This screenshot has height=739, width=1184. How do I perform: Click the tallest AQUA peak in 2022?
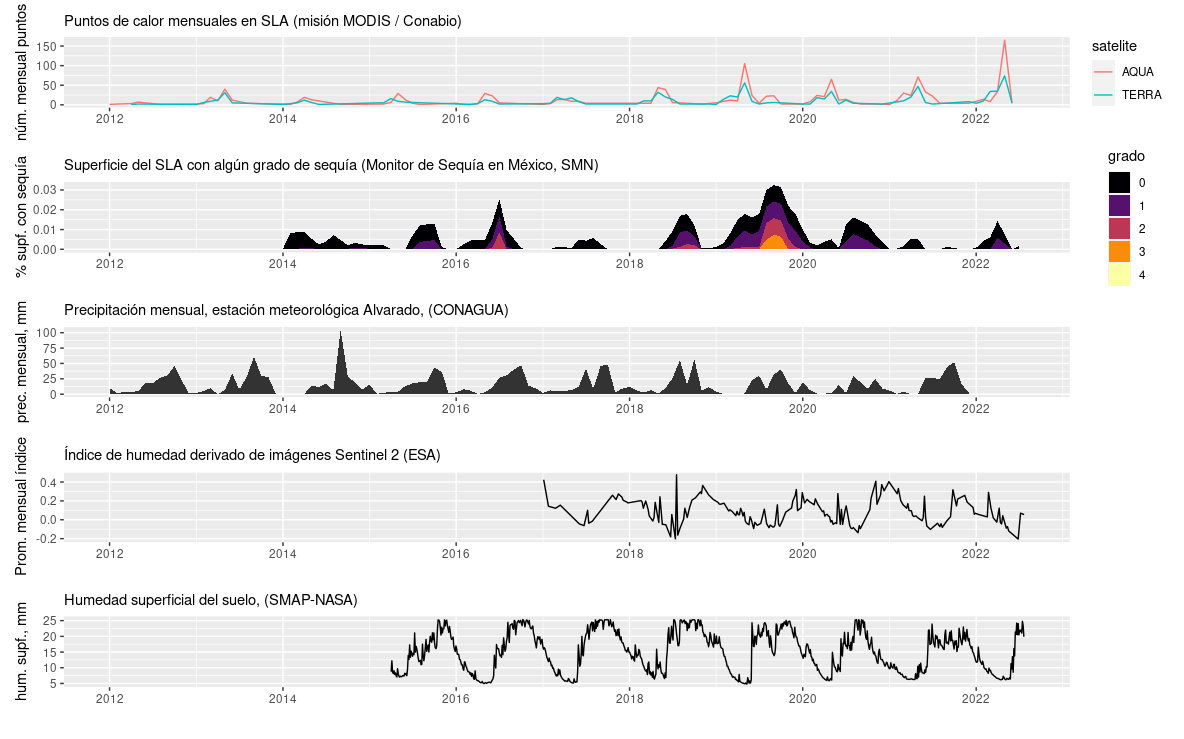coord(1004,42)
